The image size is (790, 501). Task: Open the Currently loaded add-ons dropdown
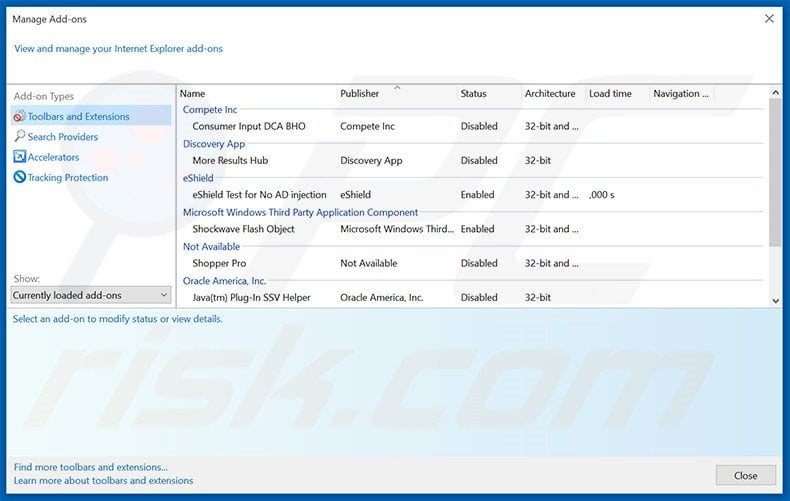click(91, 295)
